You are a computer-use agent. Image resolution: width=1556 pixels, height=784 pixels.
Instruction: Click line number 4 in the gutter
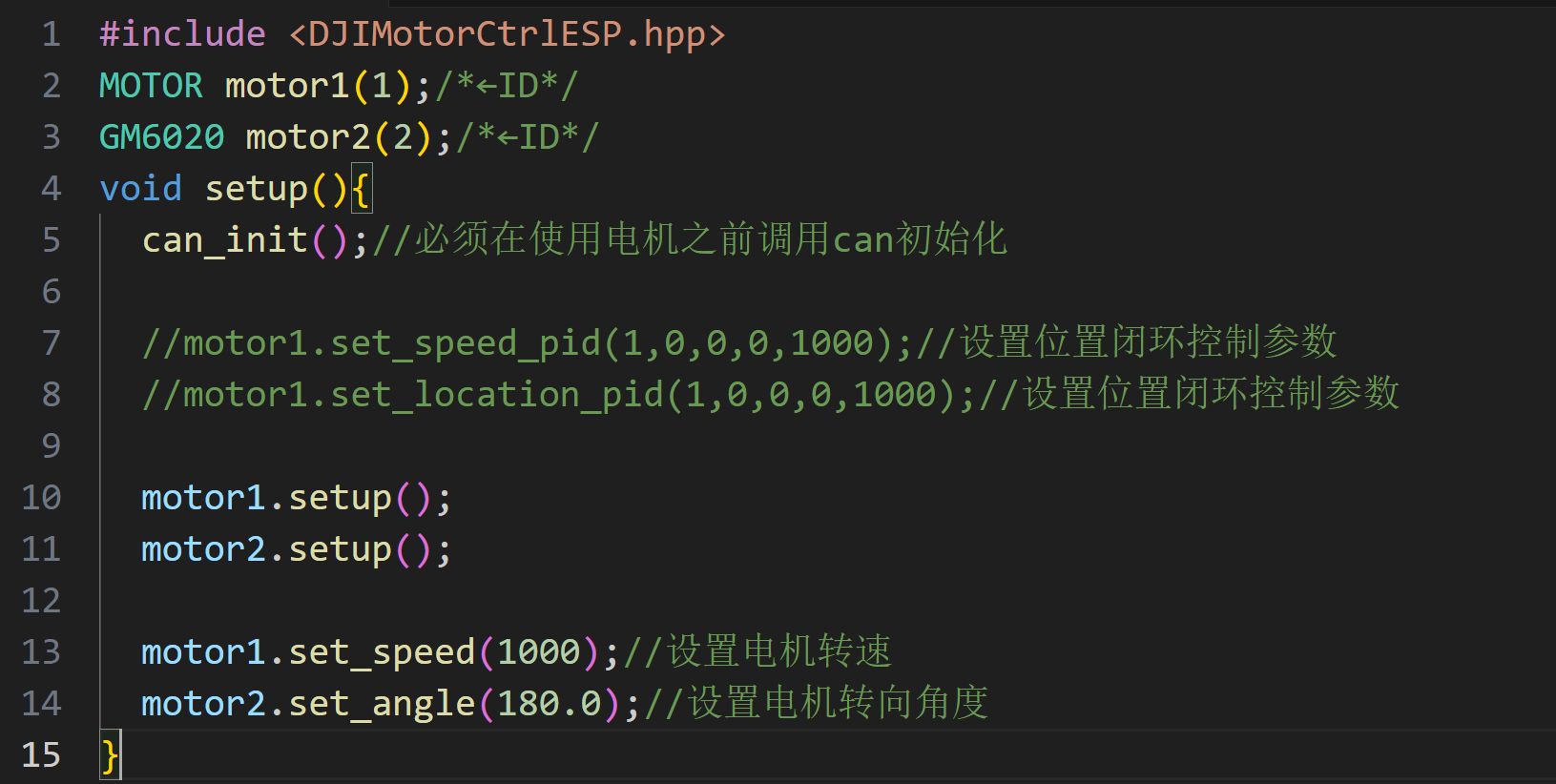[51, 189]
